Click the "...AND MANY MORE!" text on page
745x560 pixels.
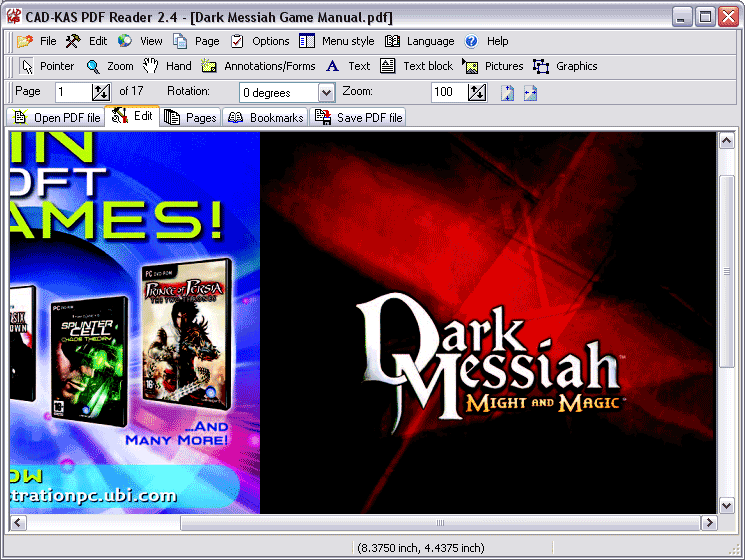point(177,433)
